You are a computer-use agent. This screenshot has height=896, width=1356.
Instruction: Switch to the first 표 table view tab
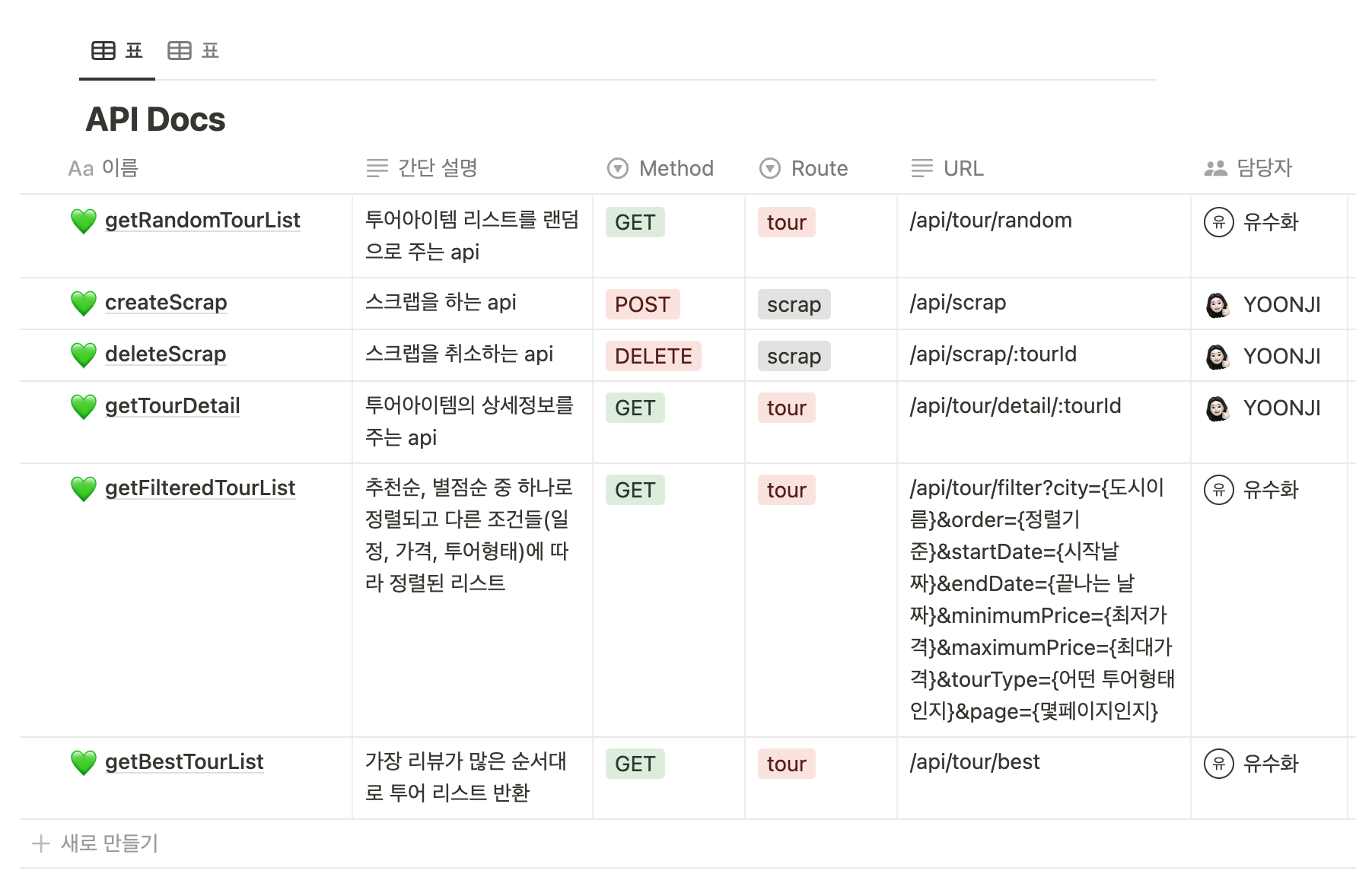click(116, 51)
